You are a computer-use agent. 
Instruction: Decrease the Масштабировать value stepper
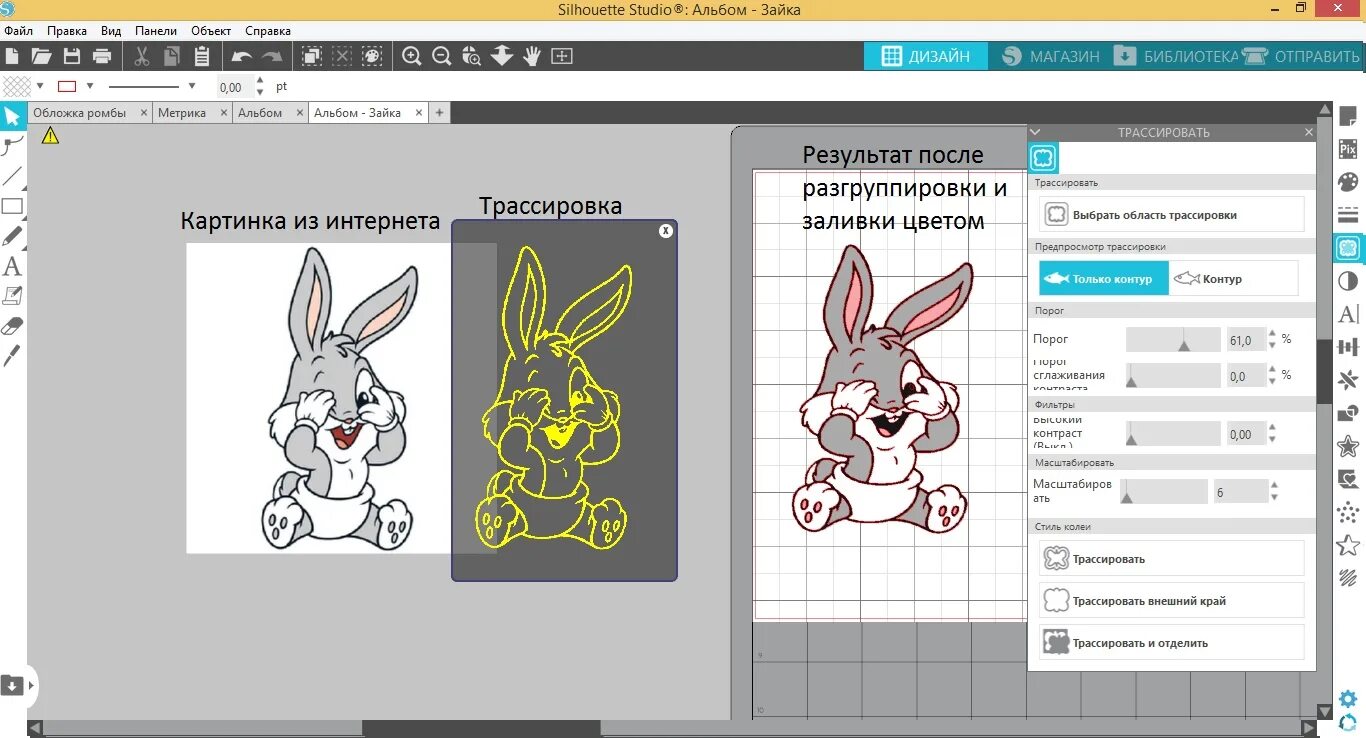tap(1274, 497)
